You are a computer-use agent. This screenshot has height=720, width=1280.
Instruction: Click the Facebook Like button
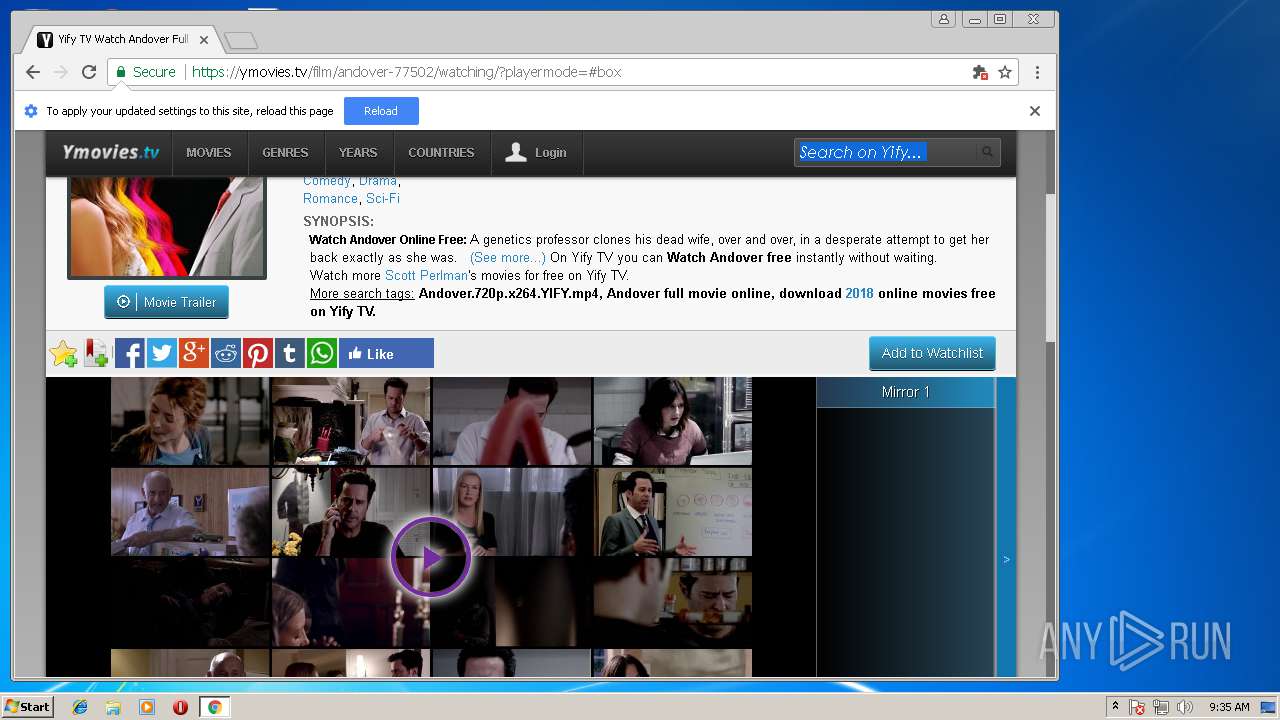click(386, 353)
